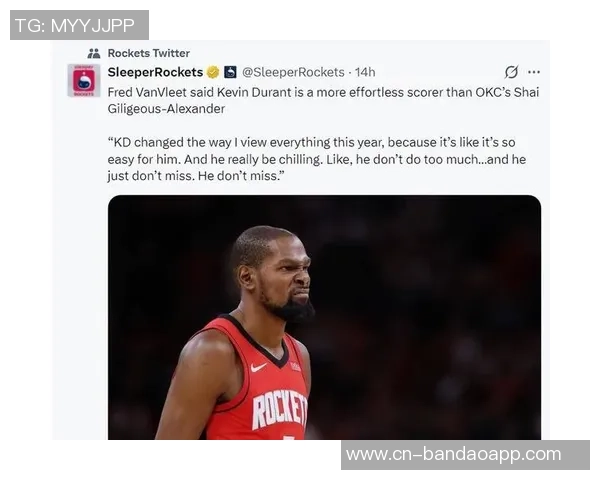The width and height of the screenshot is (600, 480).
Task: Open the Grok explain post icon
Action: (x=511, y=72)
